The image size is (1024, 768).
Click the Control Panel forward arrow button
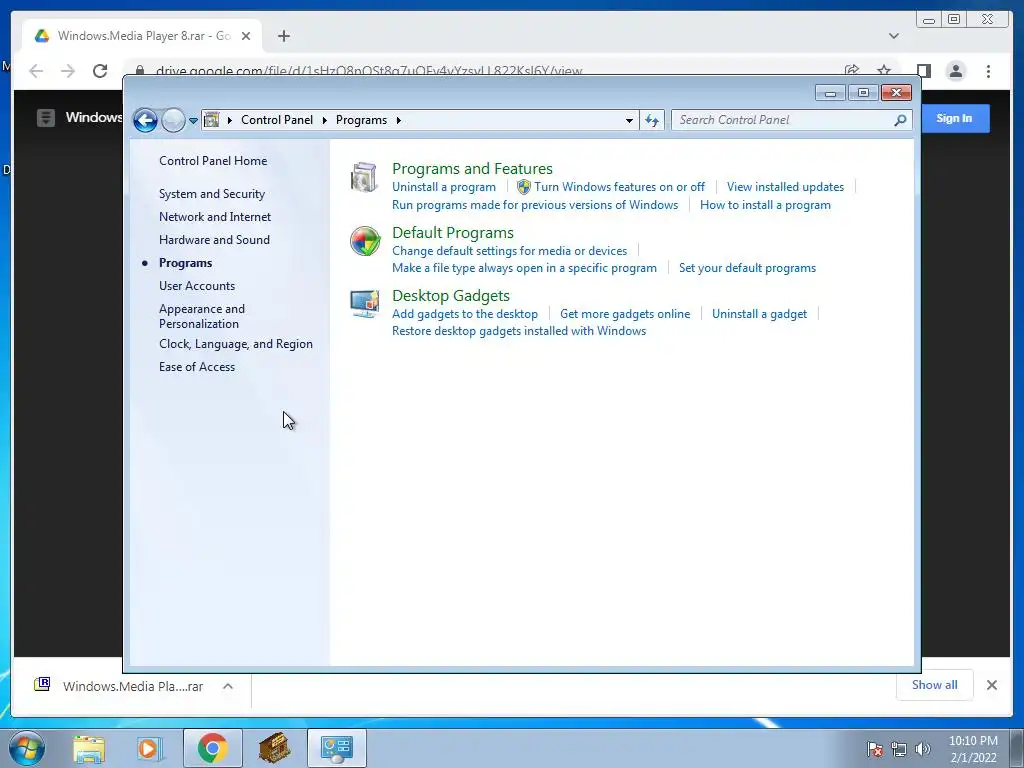point(173,120)
